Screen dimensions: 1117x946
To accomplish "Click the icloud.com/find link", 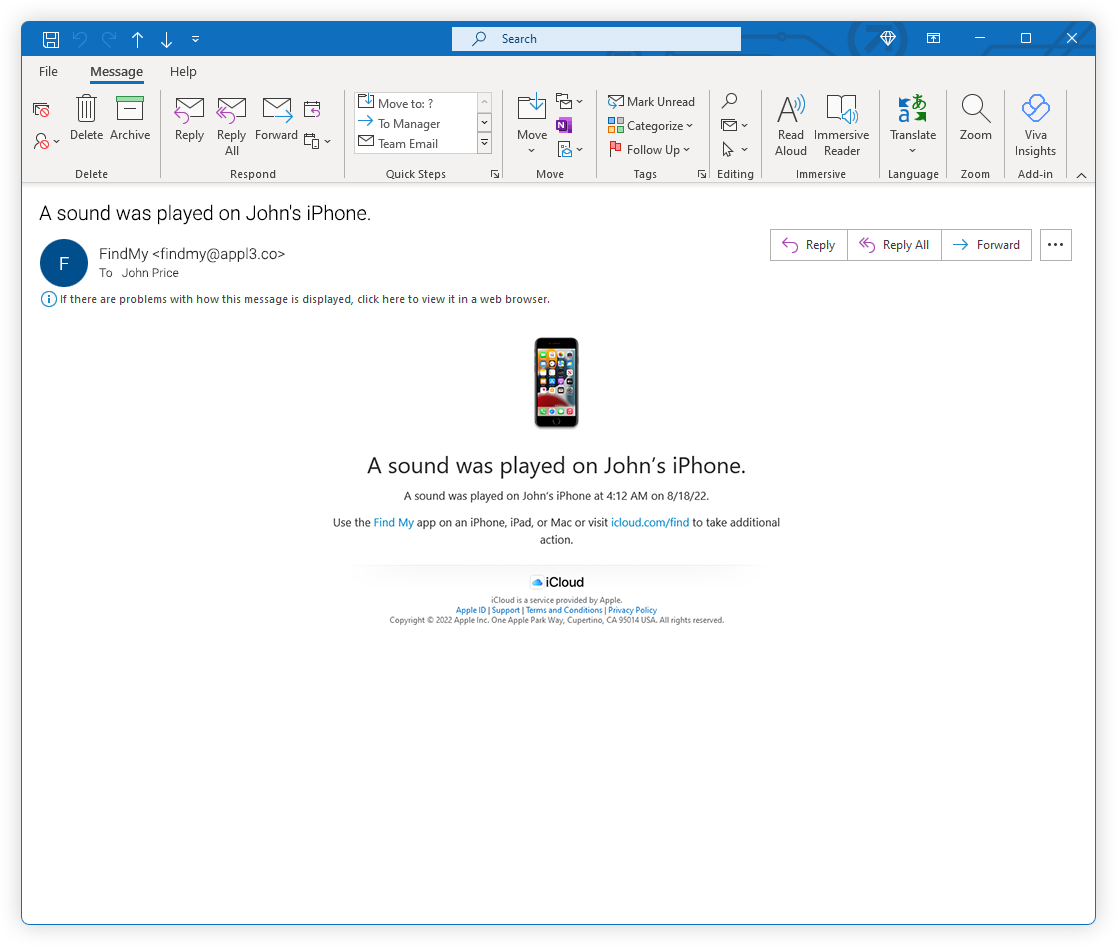I will point(650,522).
